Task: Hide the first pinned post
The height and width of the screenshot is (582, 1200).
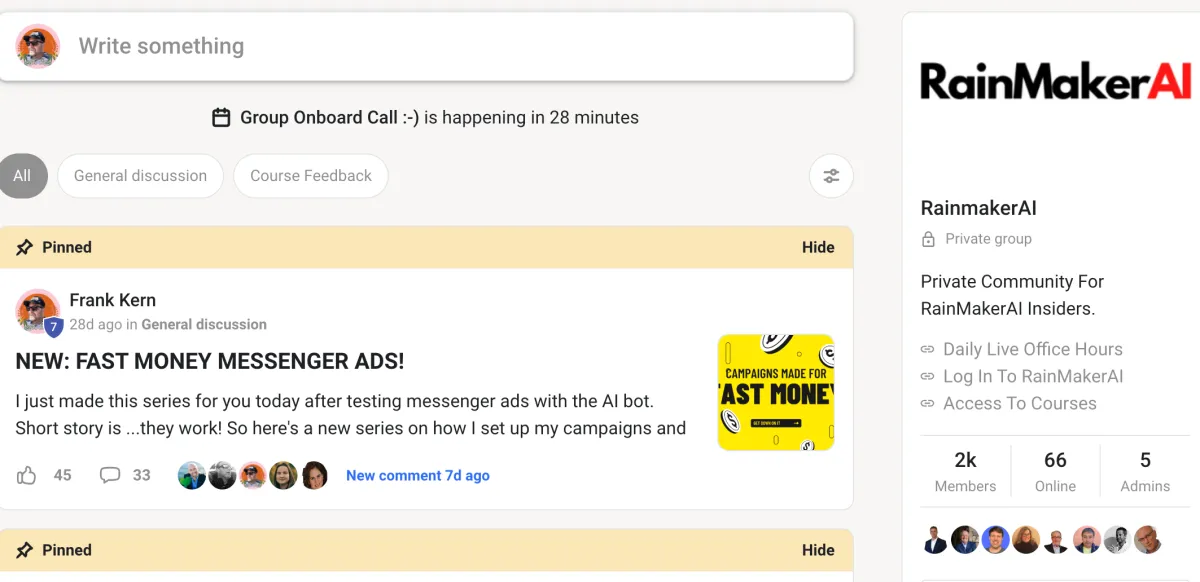Action: coord(817,247)
